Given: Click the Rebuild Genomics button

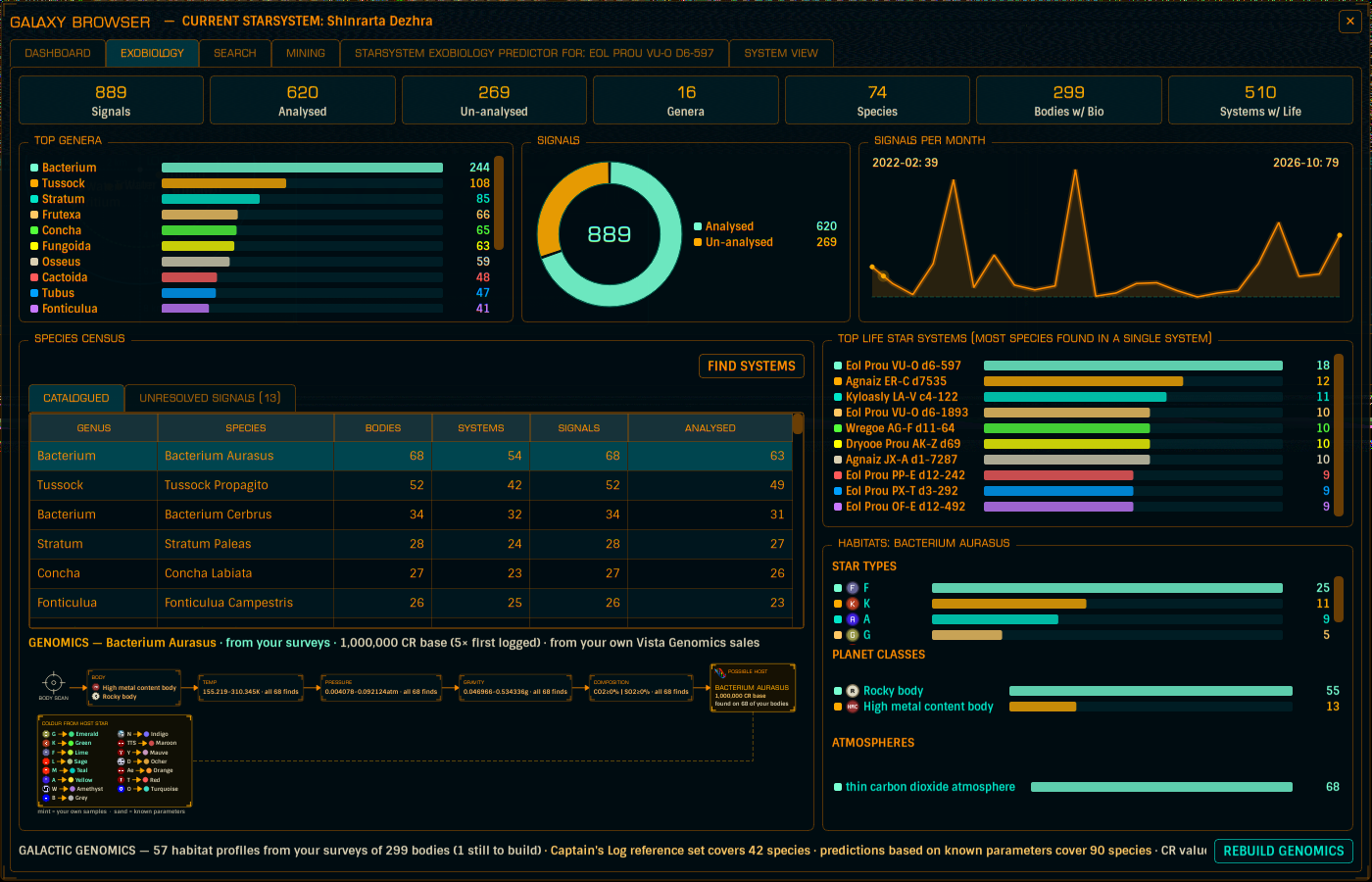Looking at the screenshot, I should click(x=1284, y=851).
